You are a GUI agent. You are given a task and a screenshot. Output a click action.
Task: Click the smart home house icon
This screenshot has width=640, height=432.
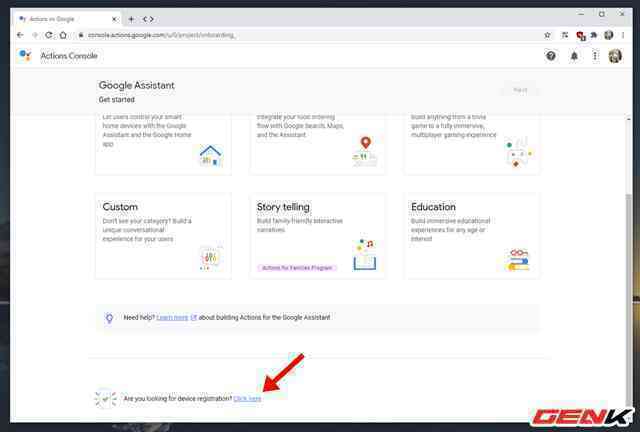tap(210, 156)
